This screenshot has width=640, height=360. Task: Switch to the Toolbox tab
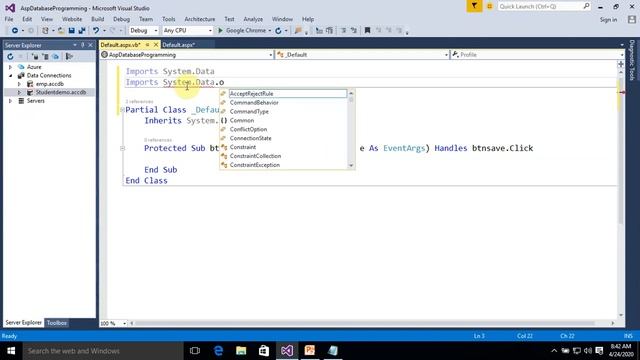(x=56, y=323)
